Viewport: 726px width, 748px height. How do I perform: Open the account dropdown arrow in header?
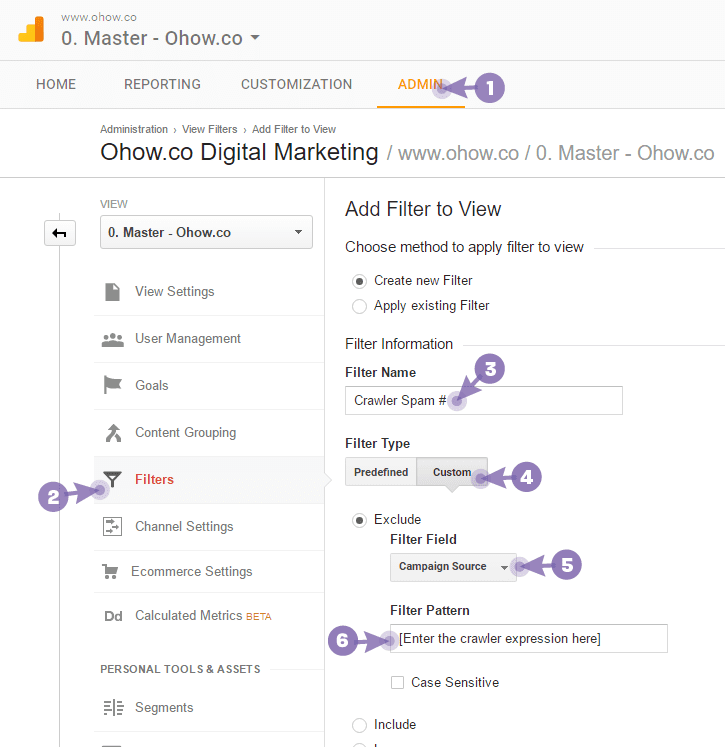255,37
